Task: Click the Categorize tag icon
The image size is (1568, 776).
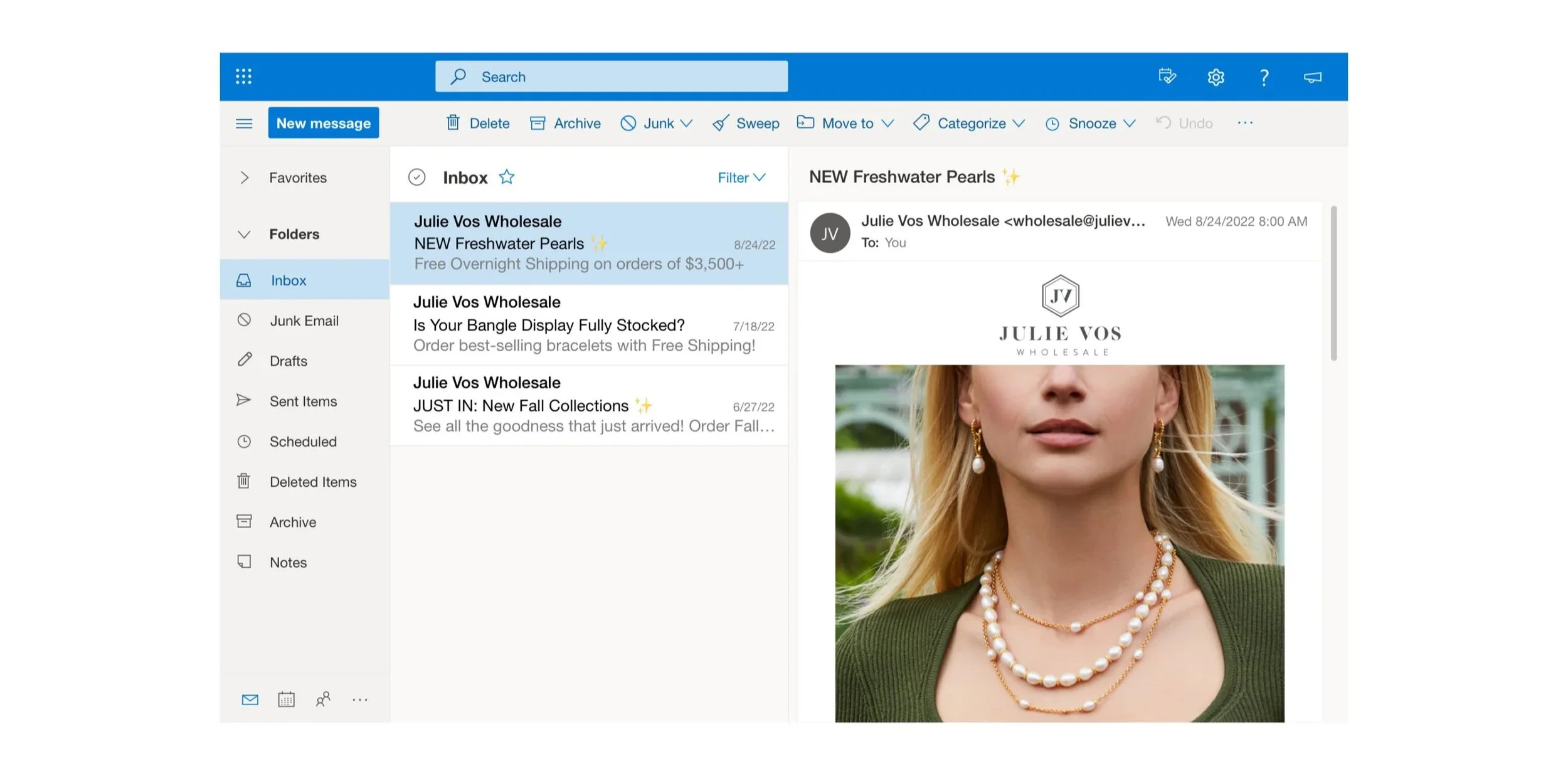Action: 921,122
